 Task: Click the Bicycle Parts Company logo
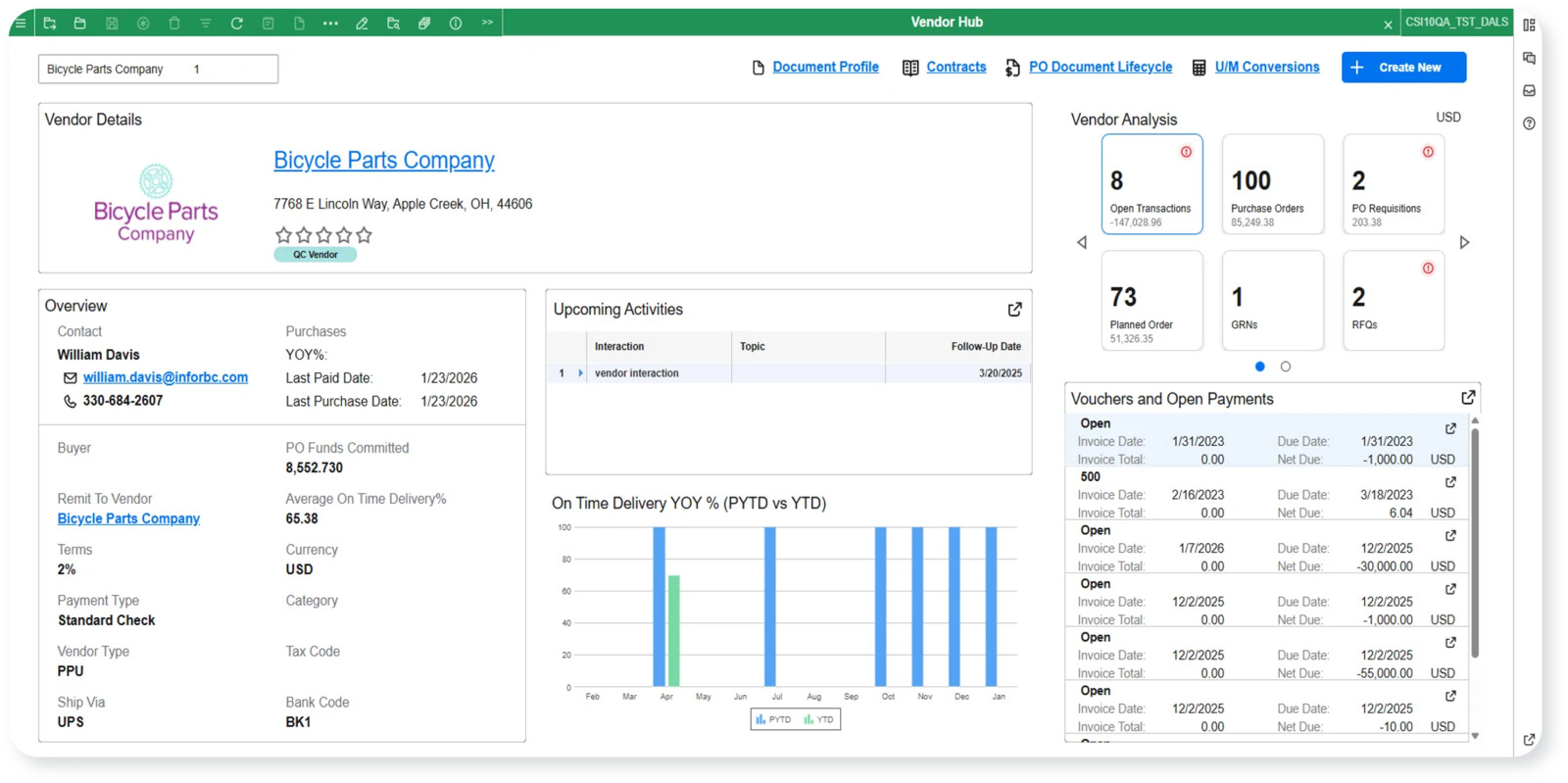click(x=156, y=204)
